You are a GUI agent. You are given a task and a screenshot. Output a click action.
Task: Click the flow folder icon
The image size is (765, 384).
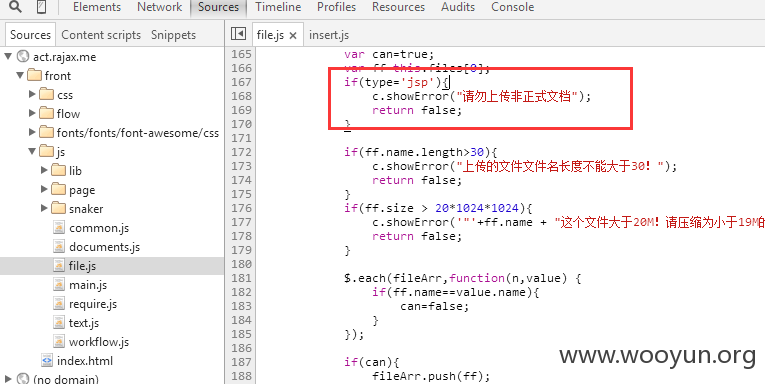point(46,113)
